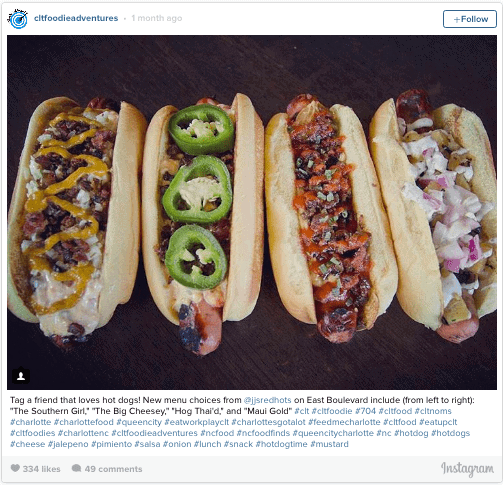Image resolution: width=503 pixels, height=485 pixels.
Task: Open the #queencitycharlotte hashtag
Action: (333, 433)
